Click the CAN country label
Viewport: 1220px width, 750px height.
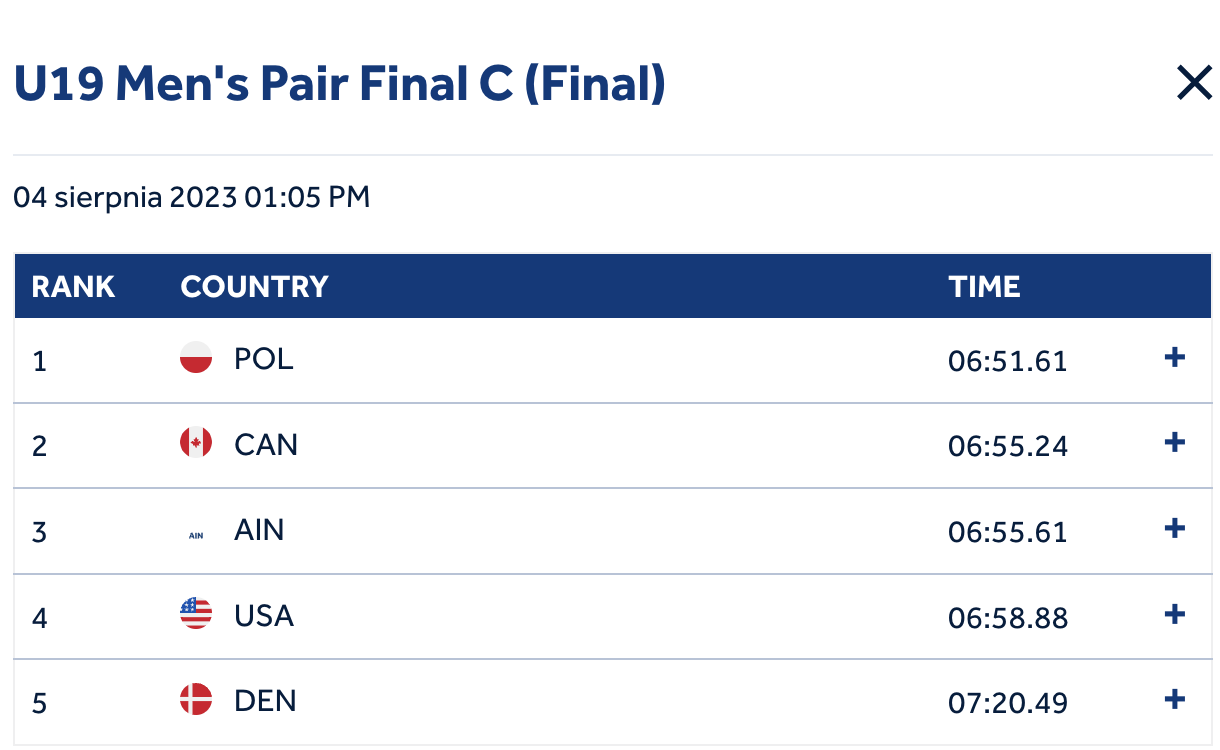[x=266, y=444]
